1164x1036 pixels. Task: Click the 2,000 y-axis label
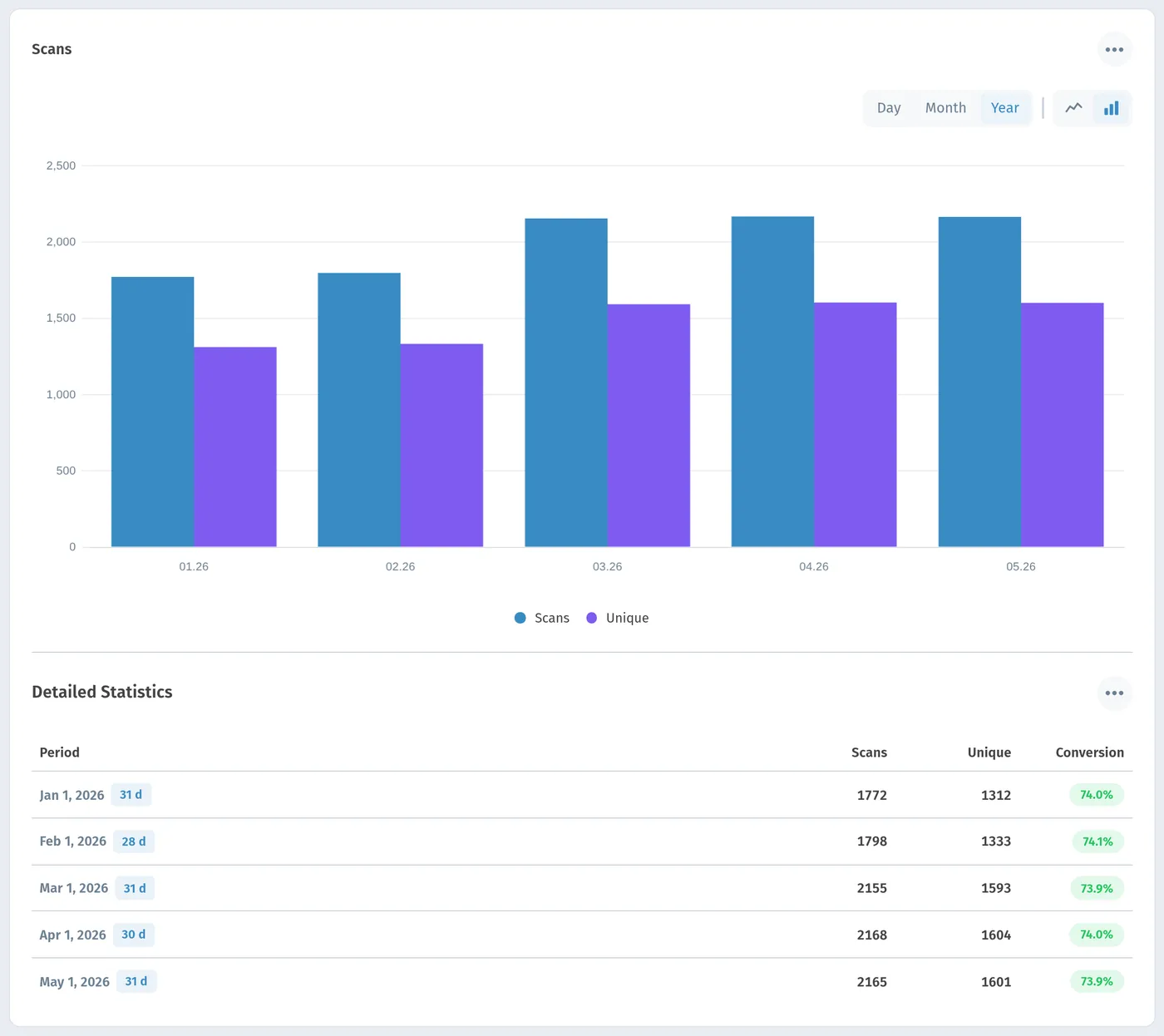click(x=61, y=242)
